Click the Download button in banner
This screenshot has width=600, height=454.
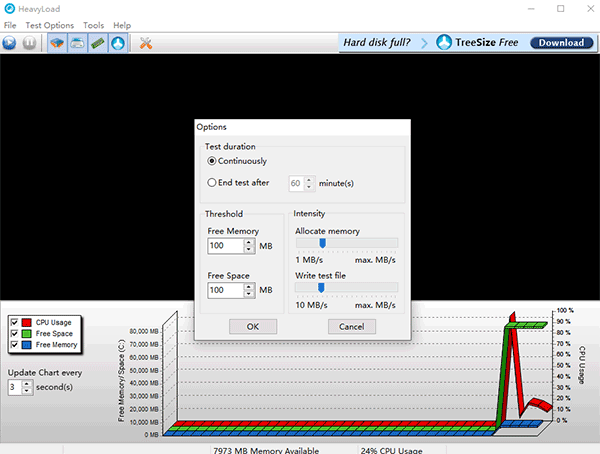(561, 42)
